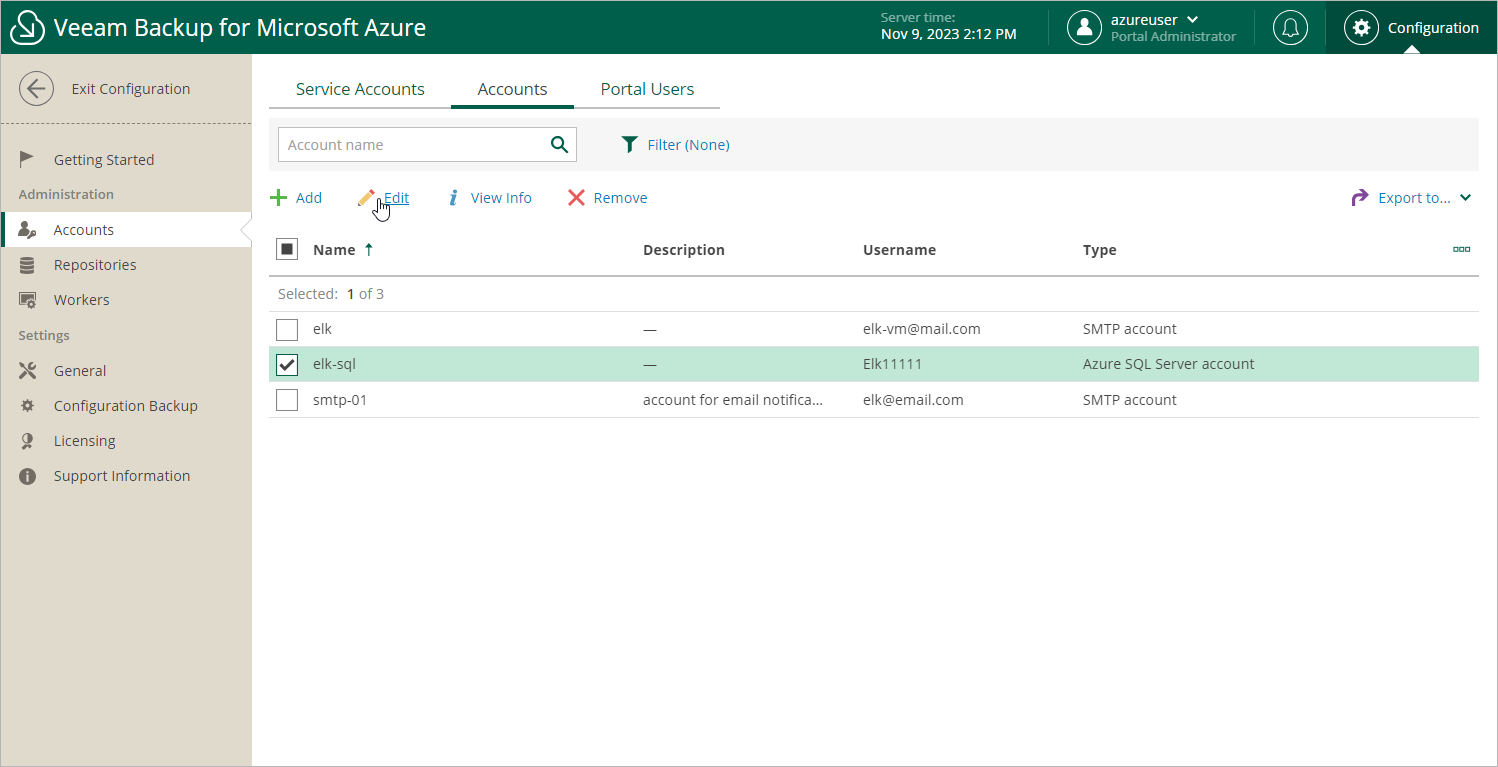Click the Veeam logo icon
The image size is (1498, 767).
[x=28, y=28]
